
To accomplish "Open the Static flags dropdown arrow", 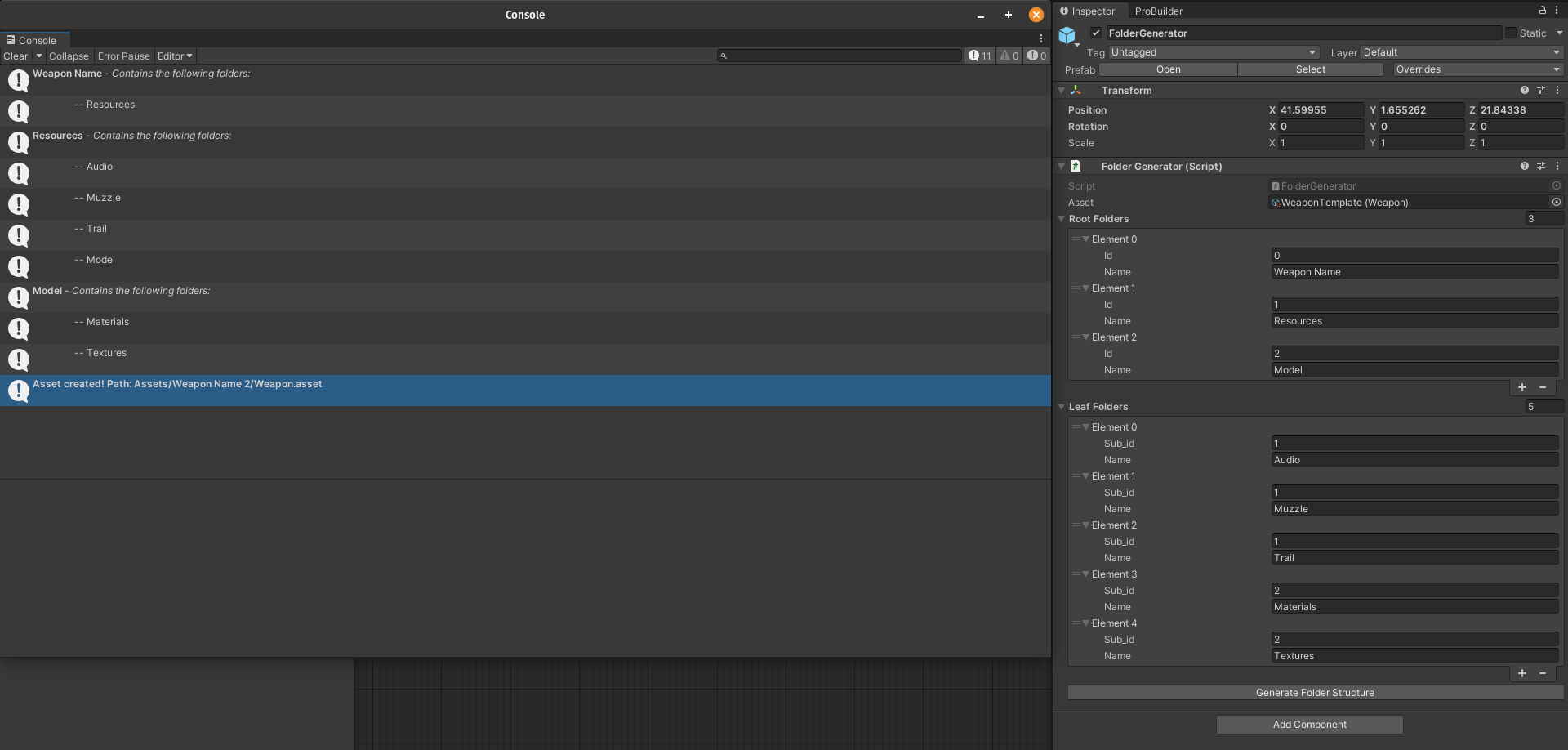I will (1559, 33).
